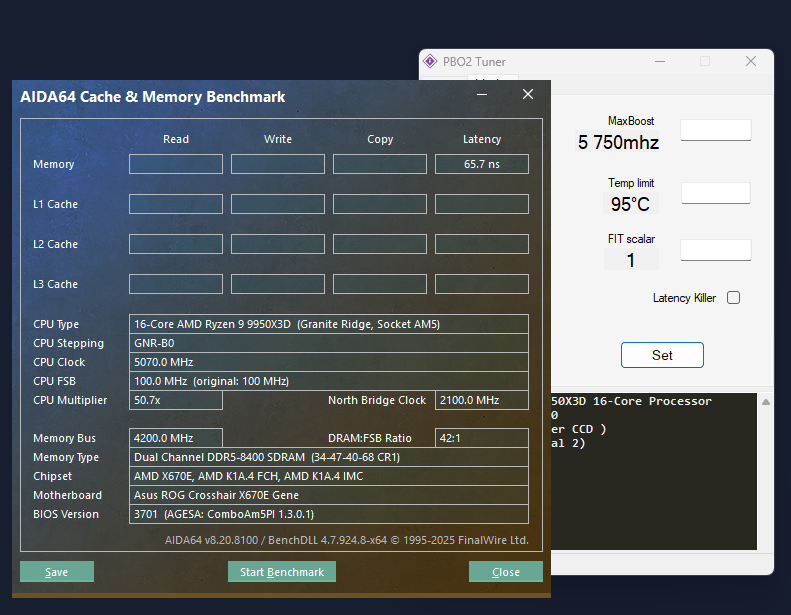The width and height of the screenshot is (791, 615).
Task: Click the Temp limit input field
Action: click(715, 193)
